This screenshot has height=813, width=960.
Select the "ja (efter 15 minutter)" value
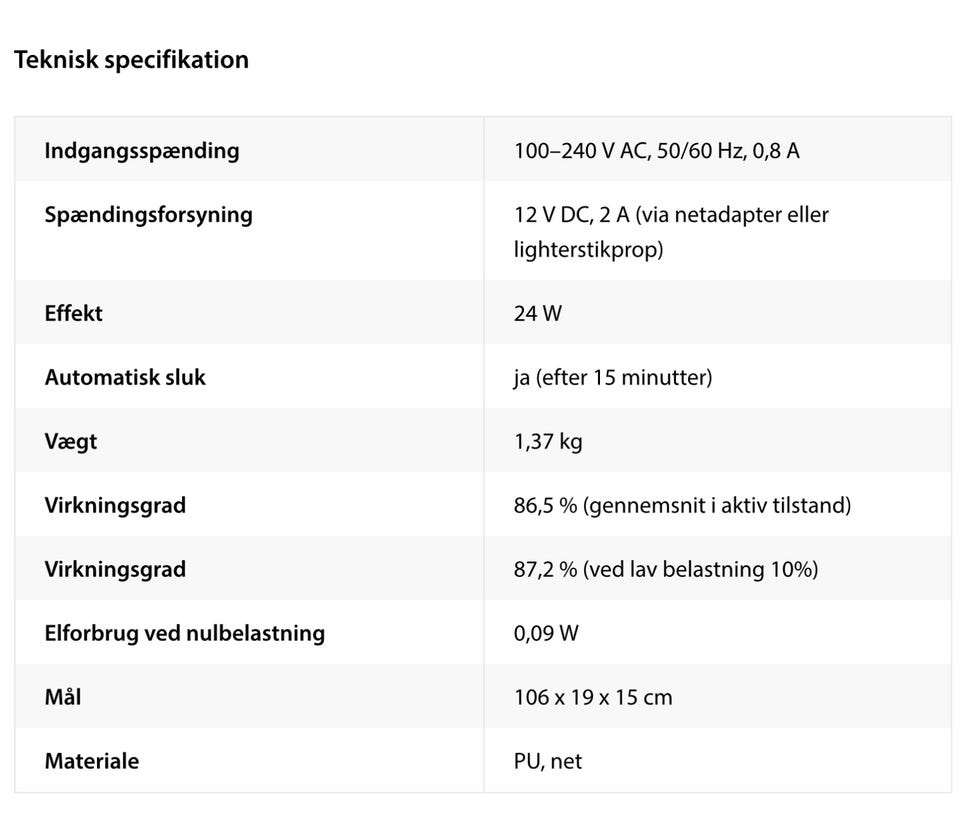[612, 377]
